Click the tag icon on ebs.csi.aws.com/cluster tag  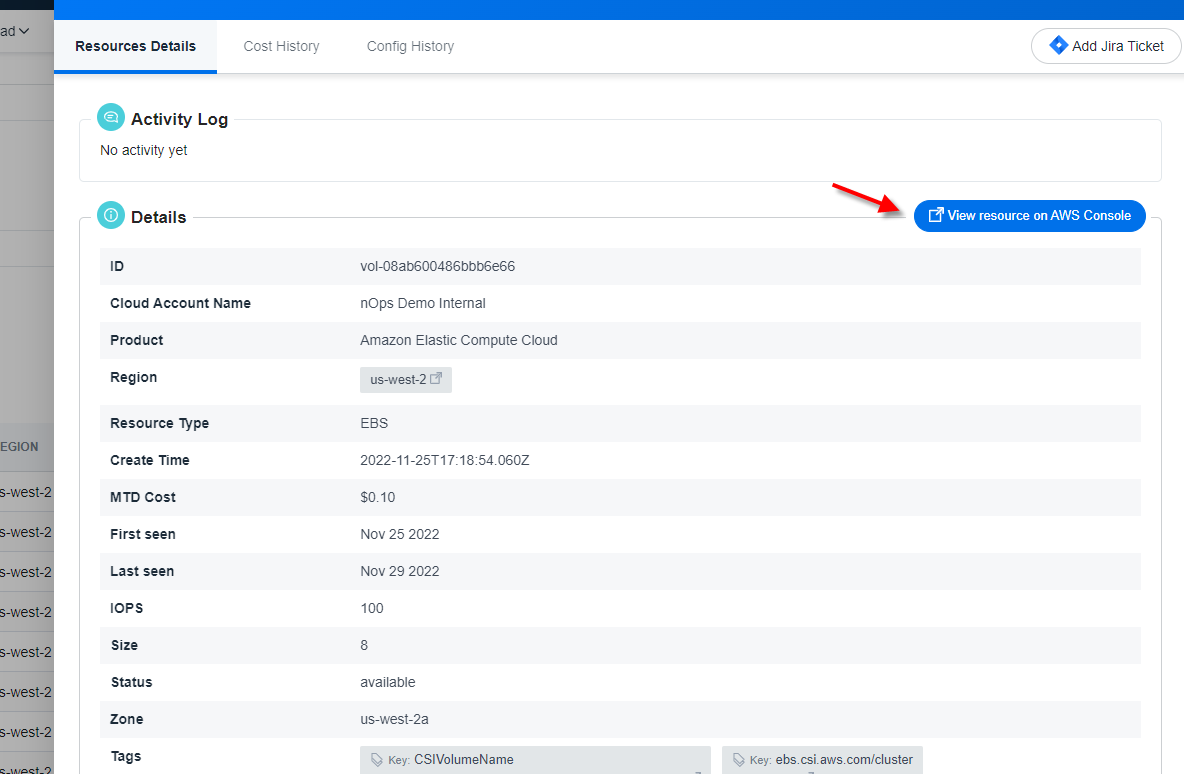[736, 760]
